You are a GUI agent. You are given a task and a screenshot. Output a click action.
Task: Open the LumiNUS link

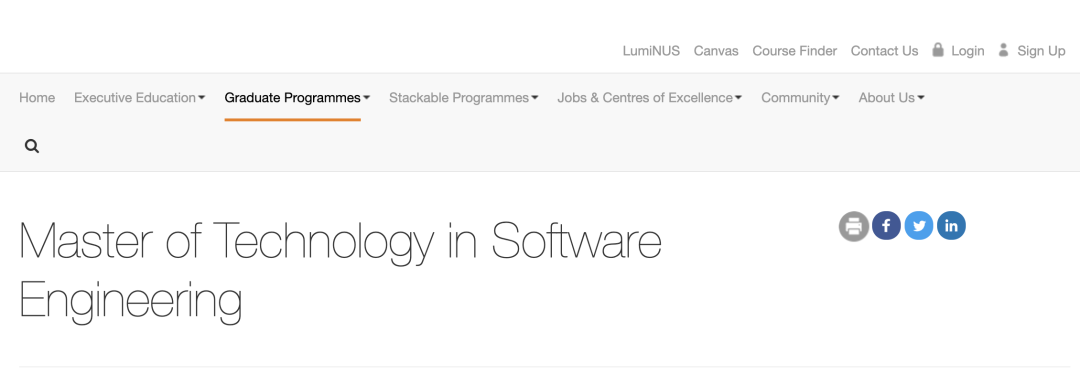[651, 51]
